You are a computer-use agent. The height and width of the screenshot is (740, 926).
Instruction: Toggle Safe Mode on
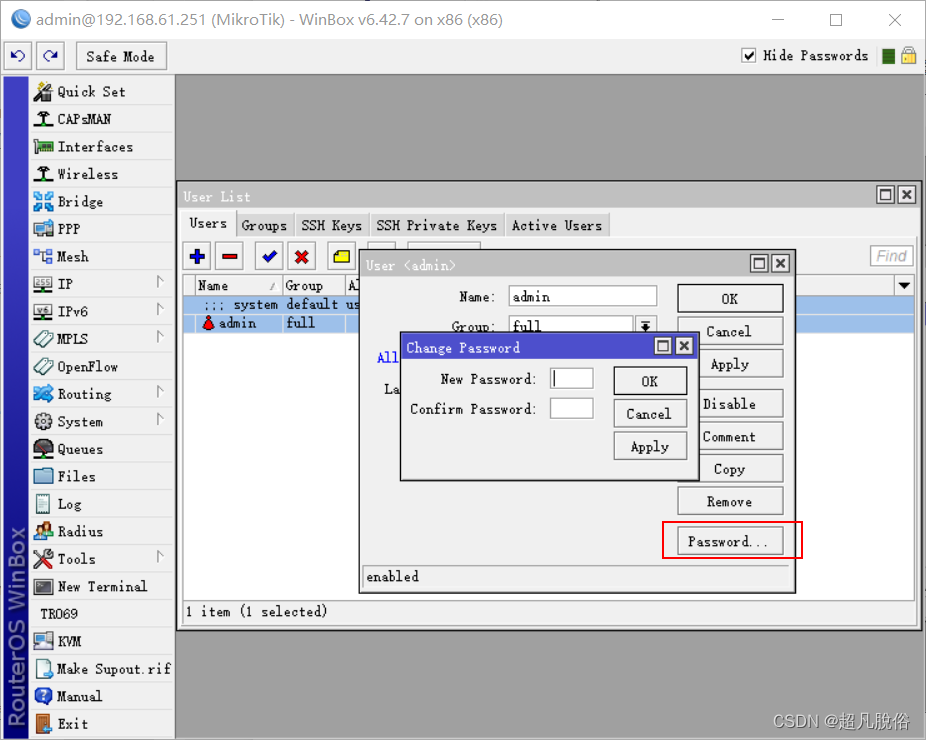click(120, 56)
